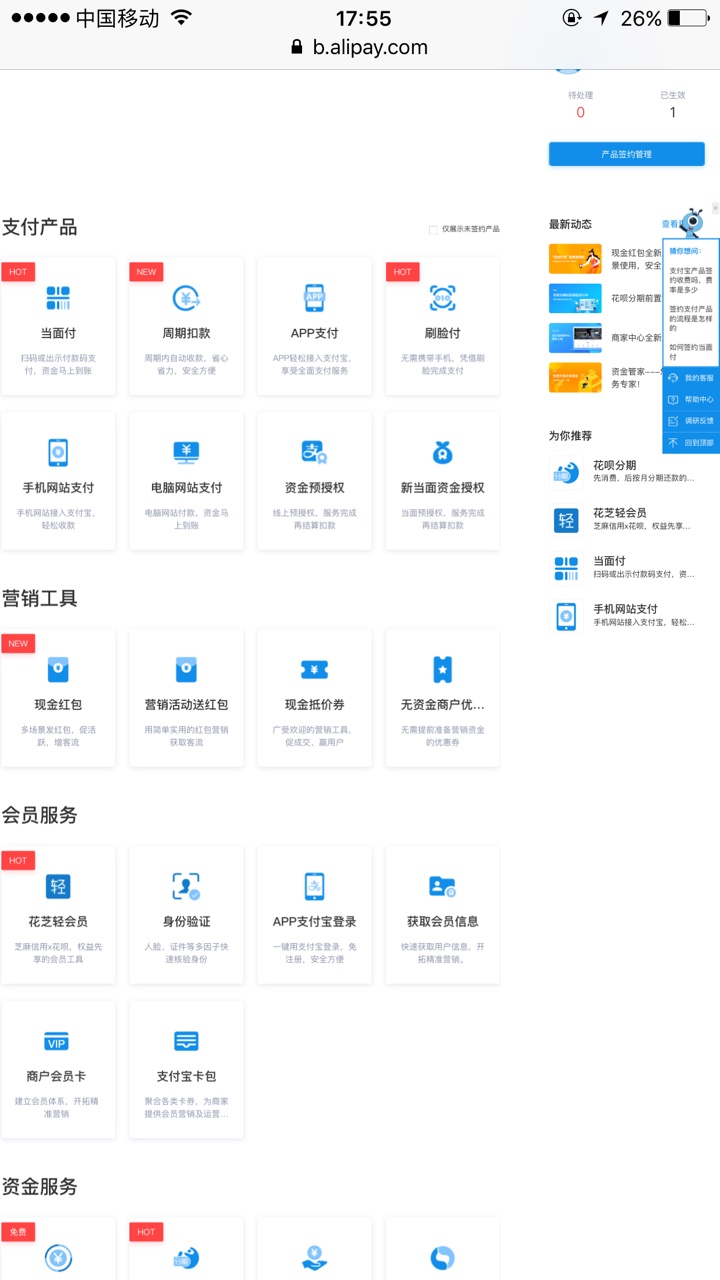Select the 刷脸付 face-scan icon

[443, 298]
